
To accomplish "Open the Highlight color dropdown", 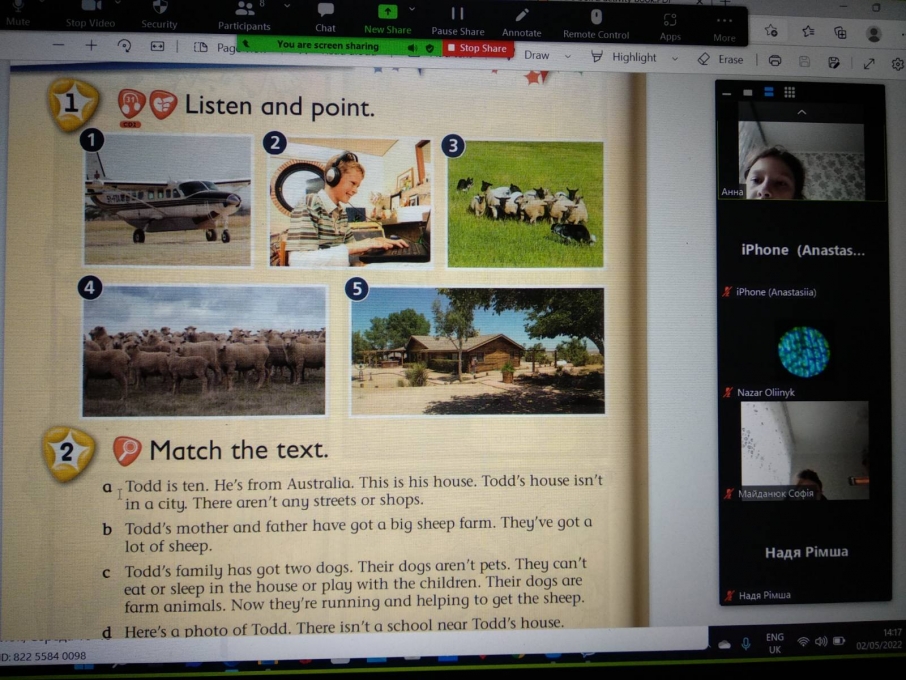I will tap(675, 59).
